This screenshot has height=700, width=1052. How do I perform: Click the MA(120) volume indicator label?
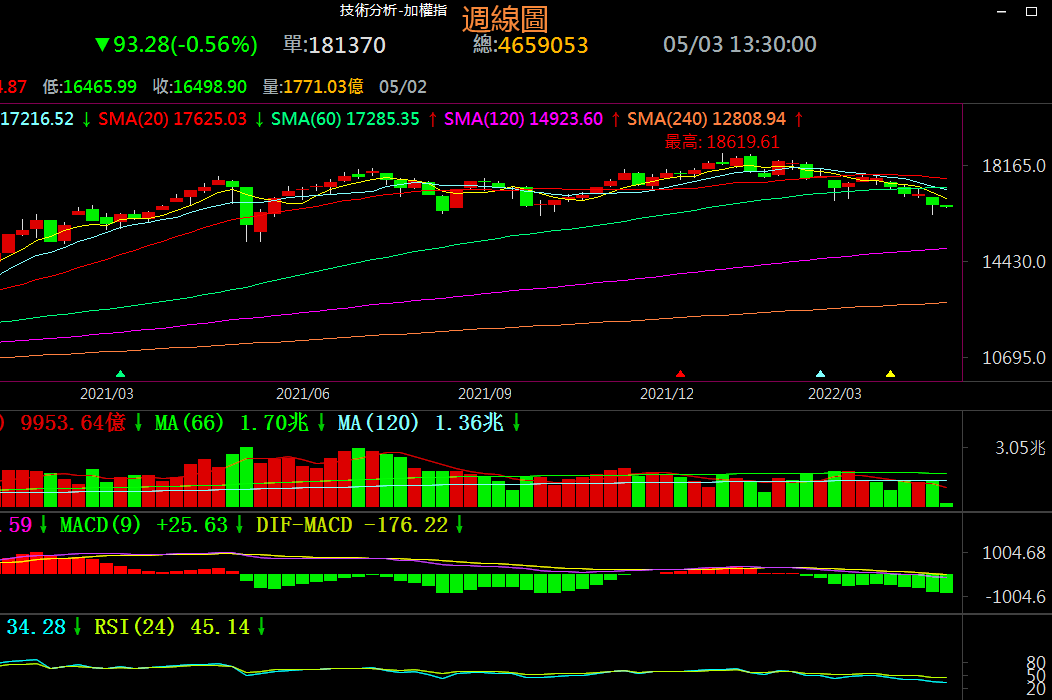(379, 423)
